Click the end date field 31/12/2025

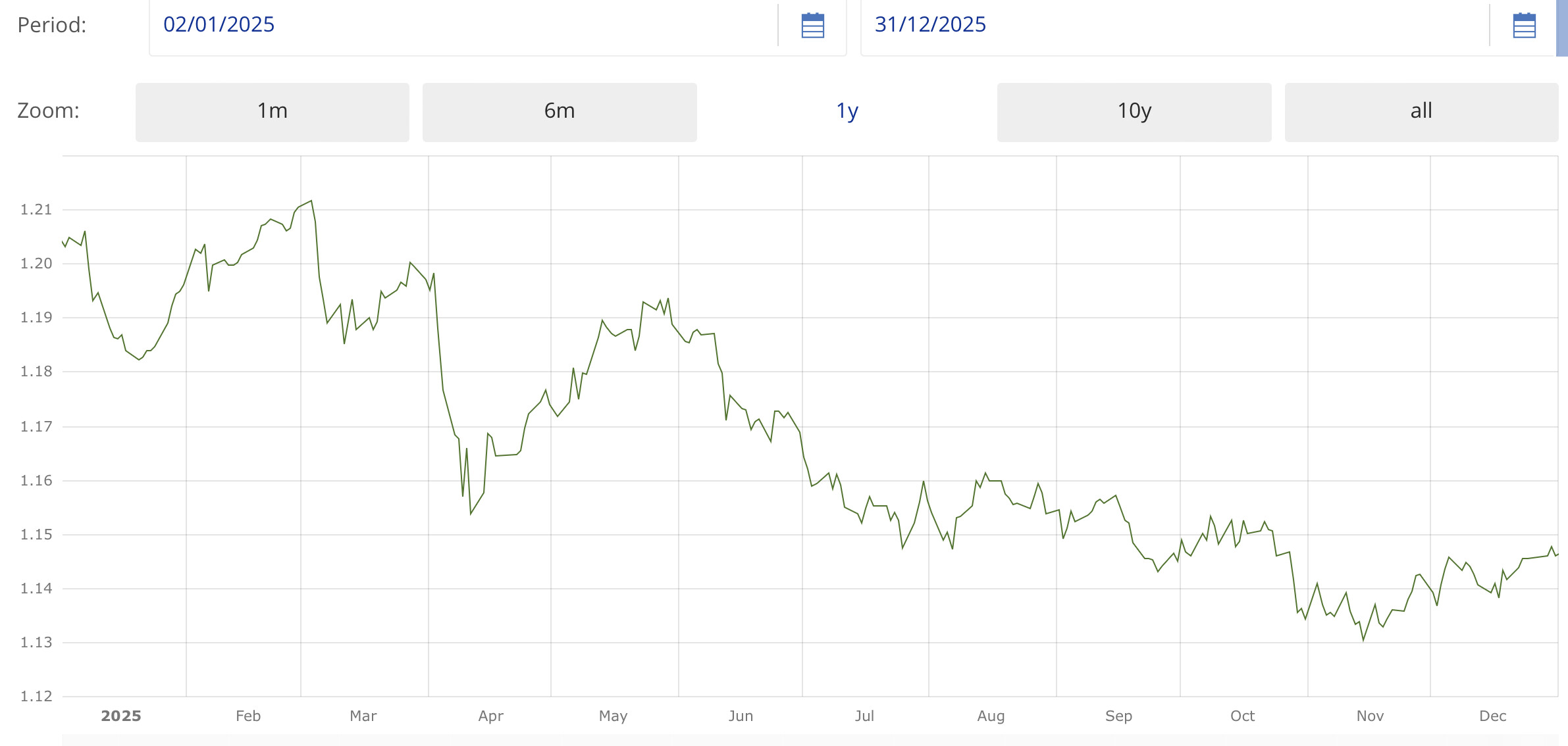click(1172, 25)
